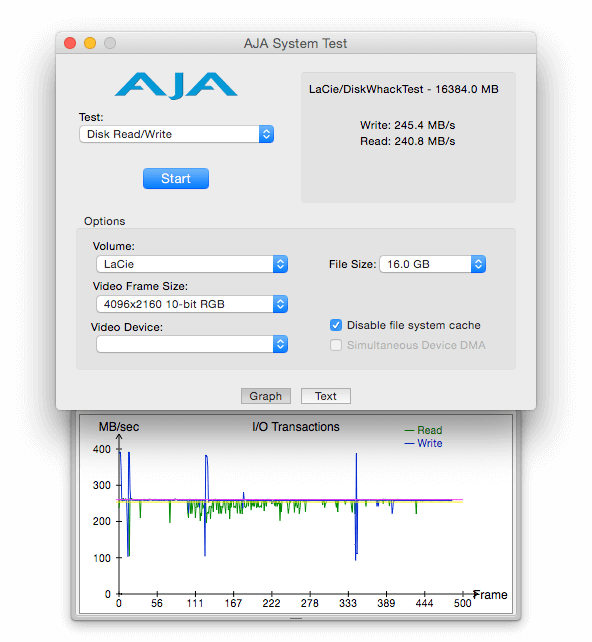The image size is (592, 642).
Task: Click the 400 tick on the MB/sec axis
Action: (102, 449)
